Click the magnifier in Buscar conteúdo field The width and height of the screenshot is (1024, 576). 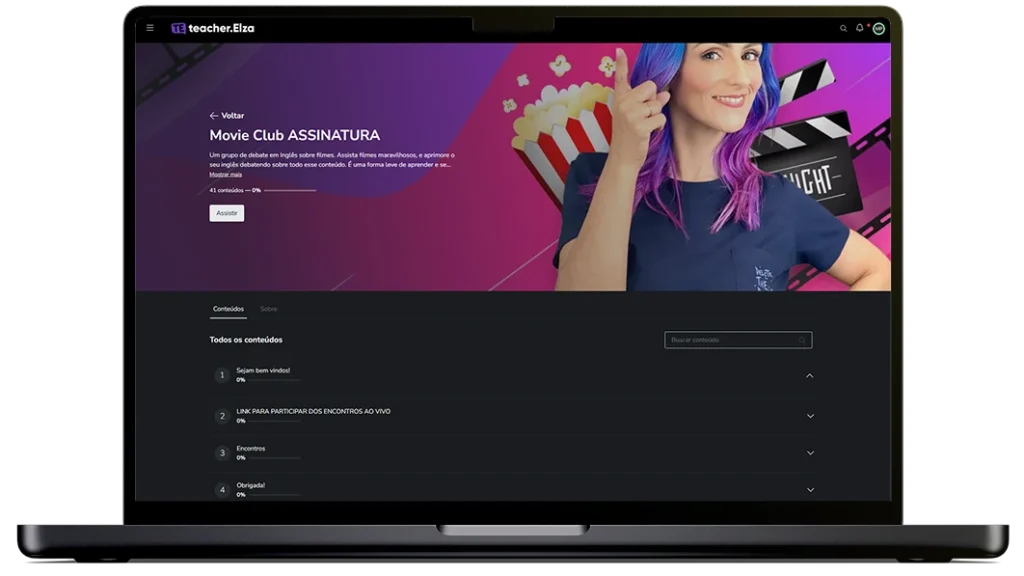[x=802, y=340]
